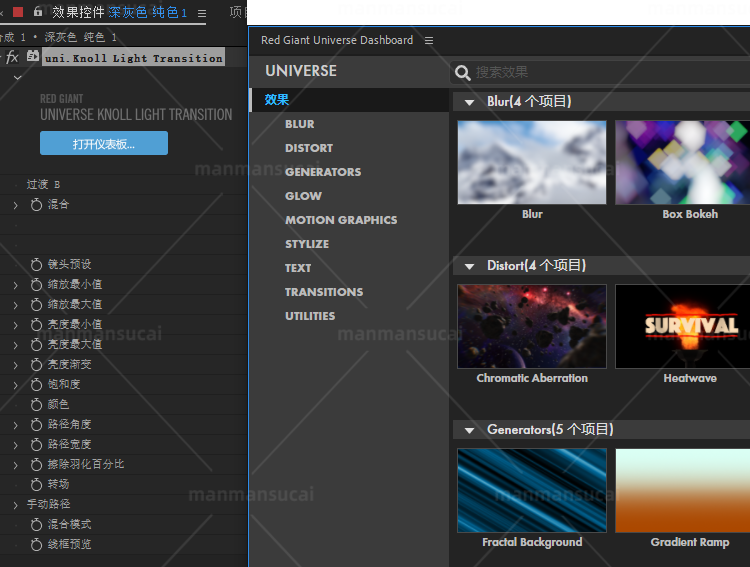Open the Effect Controls panel menu icon
Screen dimensions: 750x567
[x=202, y=13]
